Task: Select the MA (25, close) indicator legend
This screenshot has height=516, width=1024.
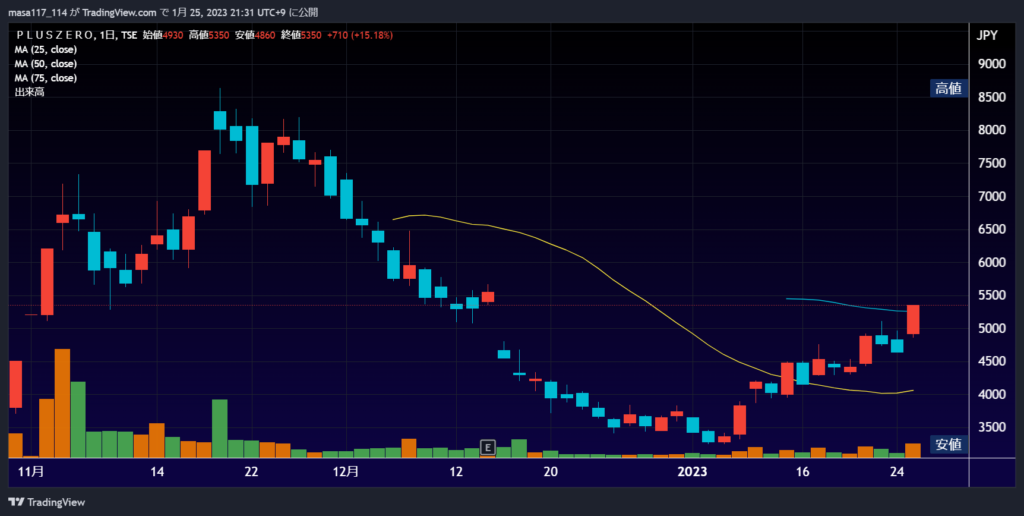Action: click(x=46, y=50)
